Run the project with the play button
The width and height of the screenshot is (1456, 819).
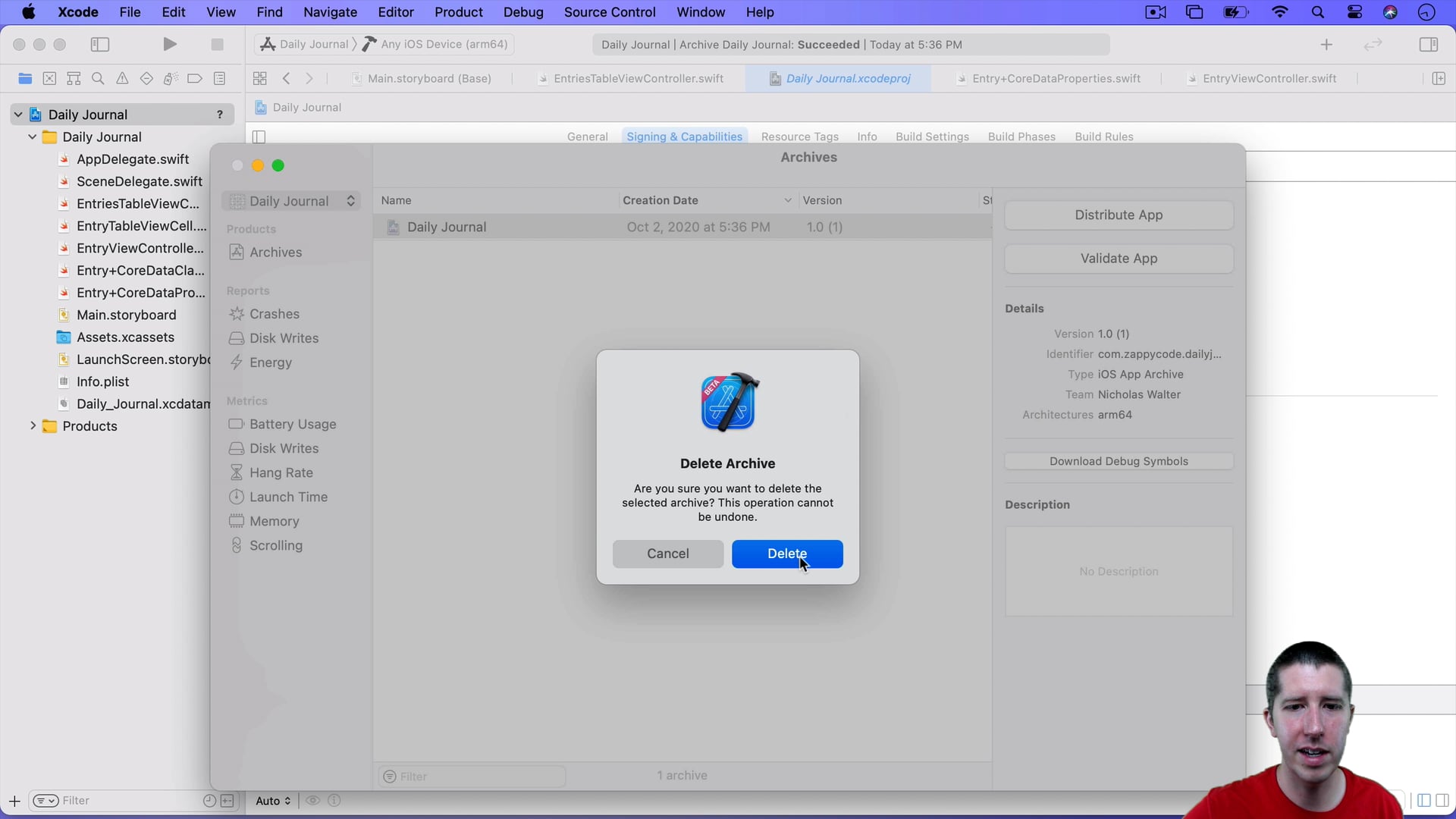point(170,45)
